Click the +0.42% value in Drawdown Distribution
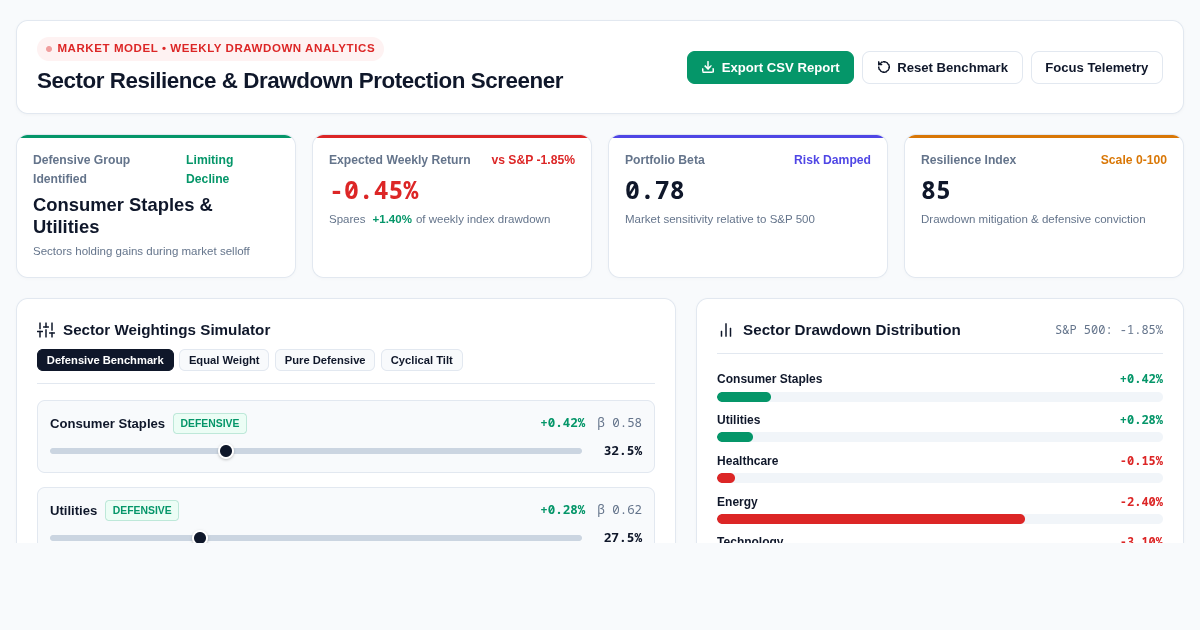Screen dimensions: 1200x630 click(x=1141, y=379)
